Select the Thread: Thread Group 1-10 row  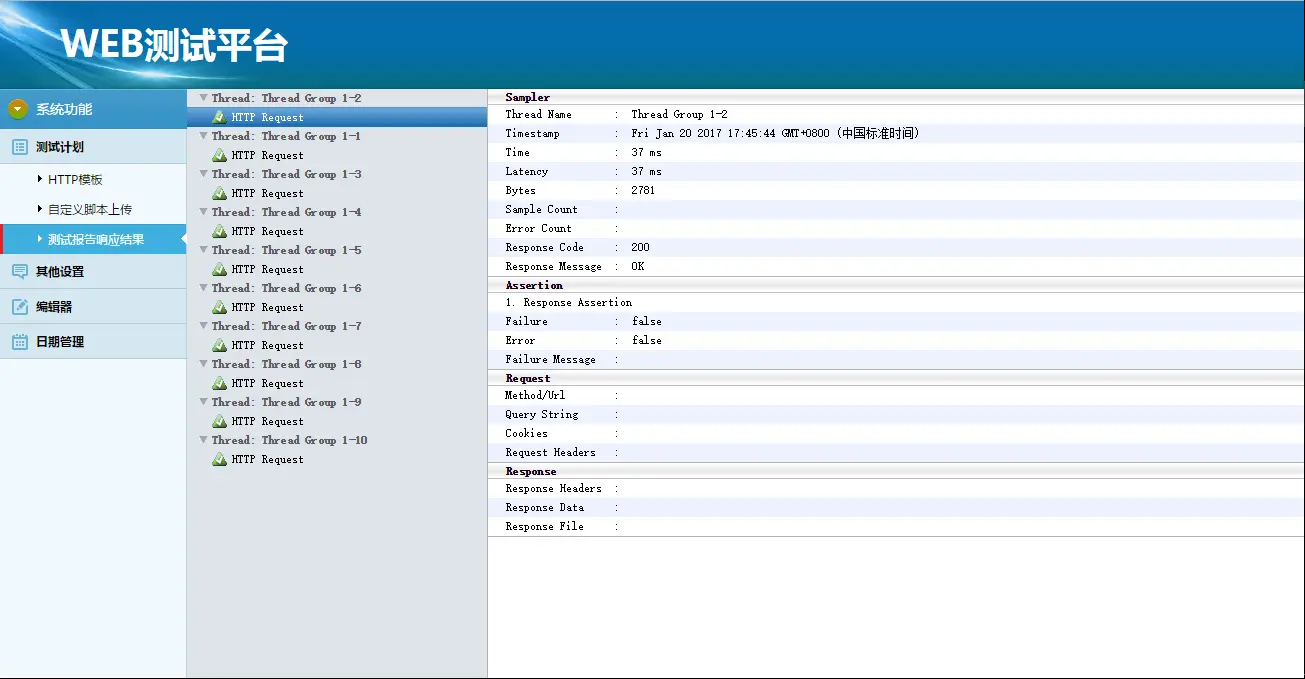pos(337,440)
